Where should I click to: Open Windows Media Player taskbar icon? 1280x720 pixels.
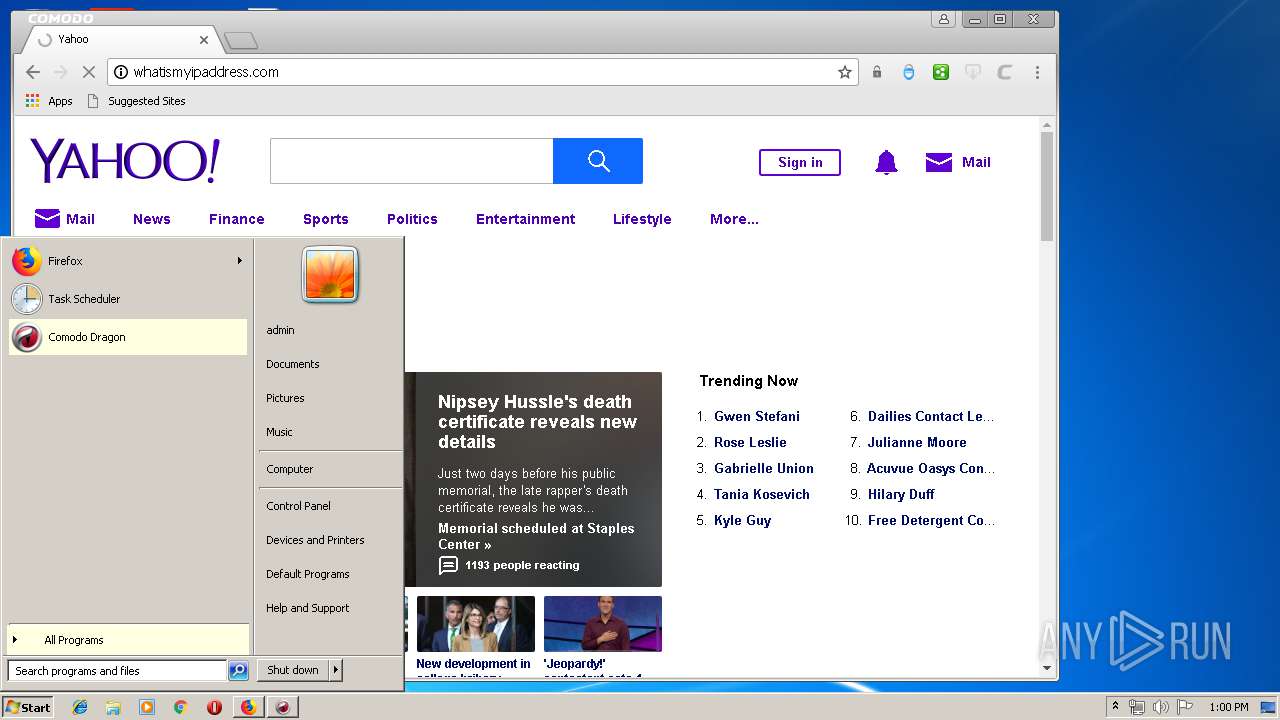point(147,707)
